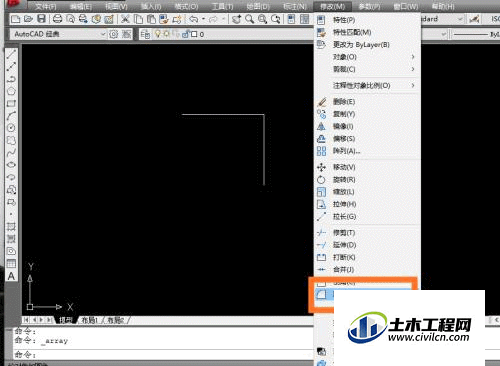The image size is (500, 366).
Task: Choose 拉伸(H) from Modify menu
Action: [x=367, y=204]
